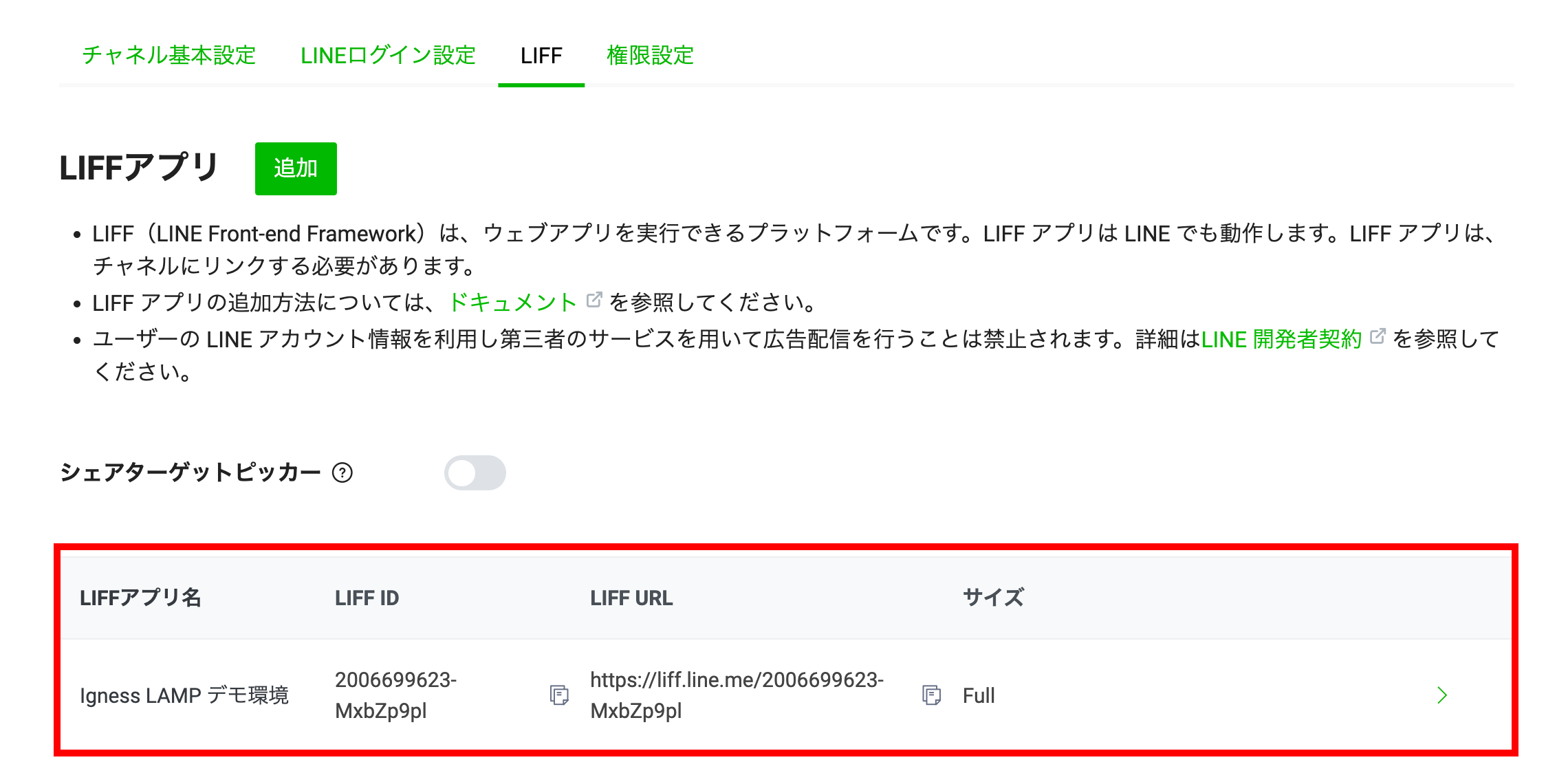The image size is (1568, 773).
Task: Select the LIFF tab
Action: [541, 55]
